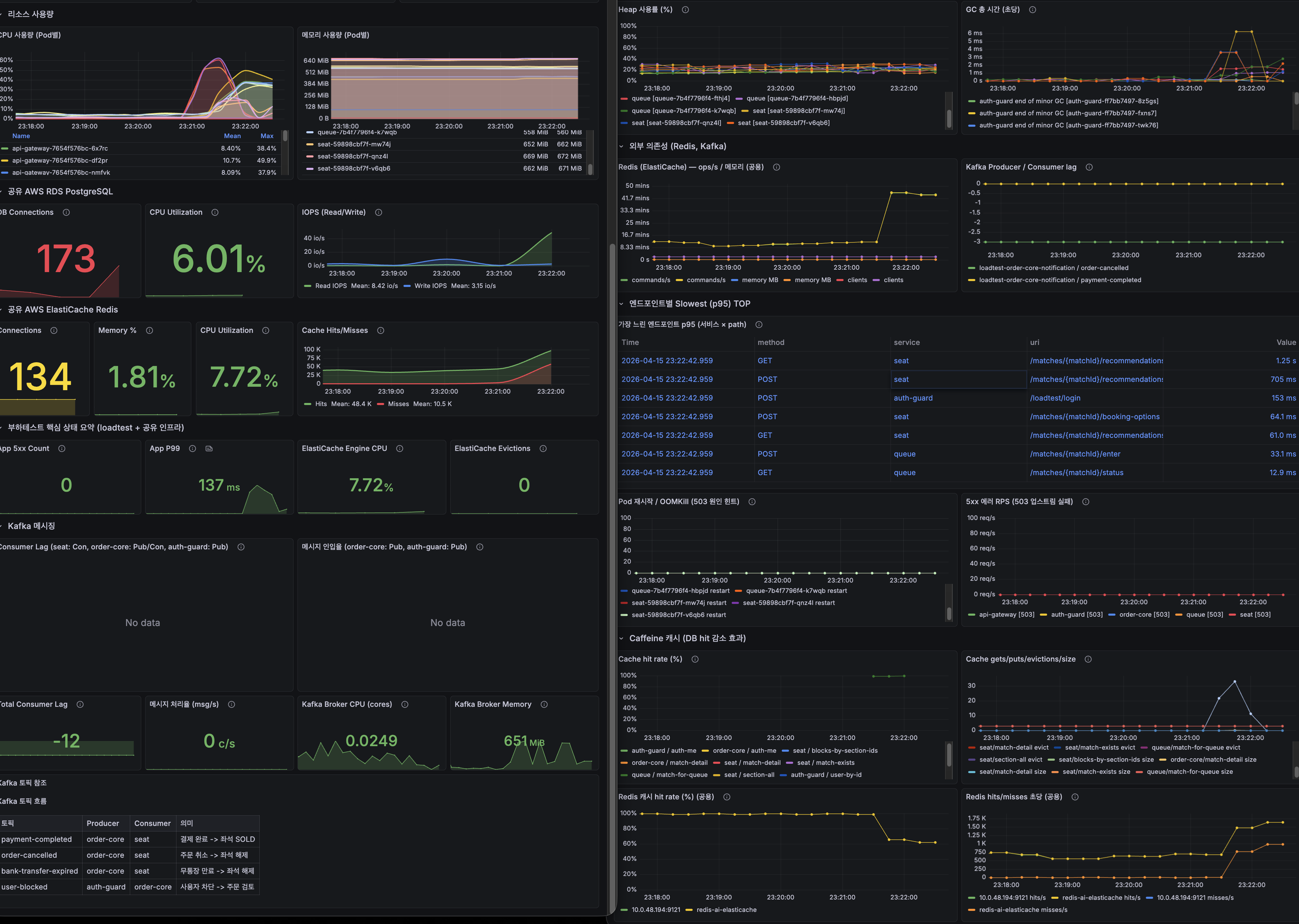The height and width of the screenshot is (924, 1299).
Task: Click info icon next to ElastiCache Evictions
Action: [543, 449]
